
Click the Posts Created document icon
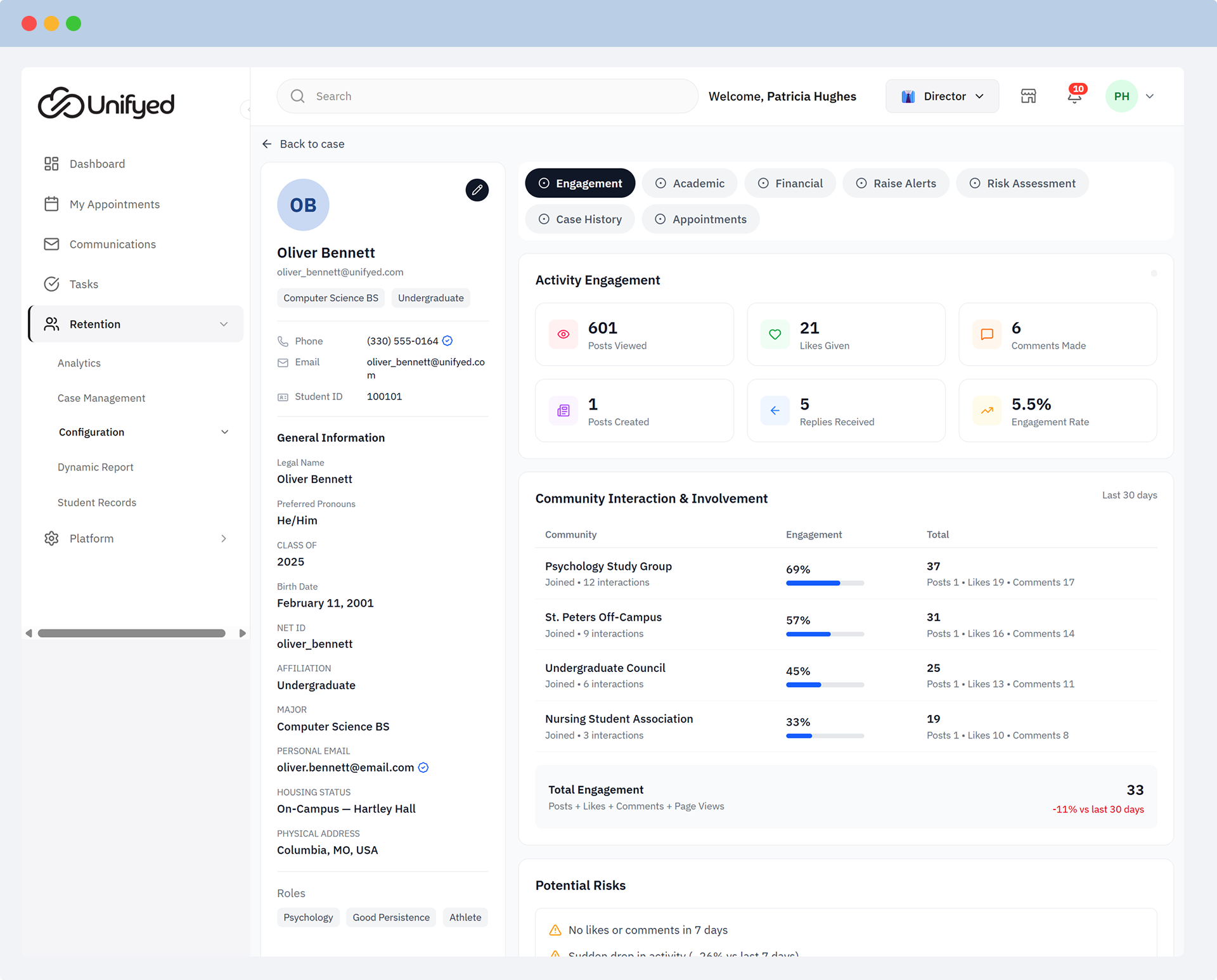click(x=563, y=410)
